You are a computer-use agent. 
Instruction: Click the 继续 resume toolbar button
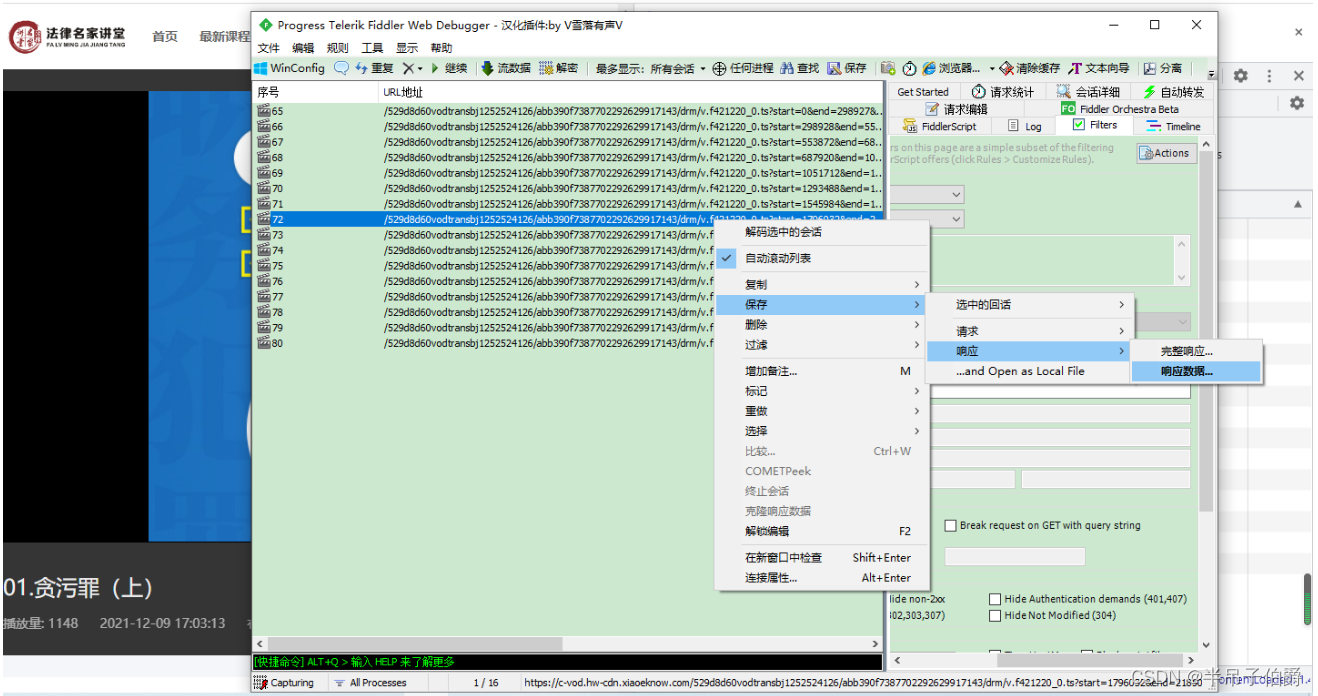tap(449, 68)
